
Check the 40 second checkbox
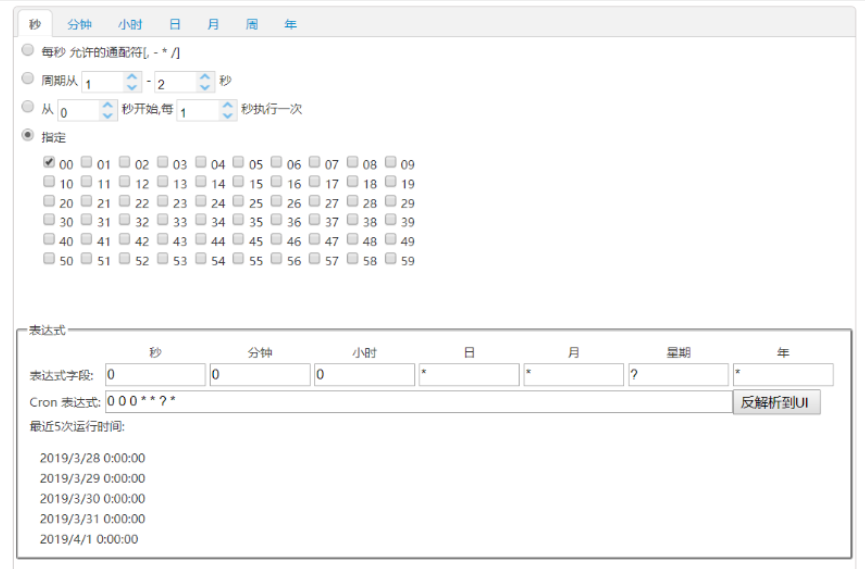coord(49,239)
